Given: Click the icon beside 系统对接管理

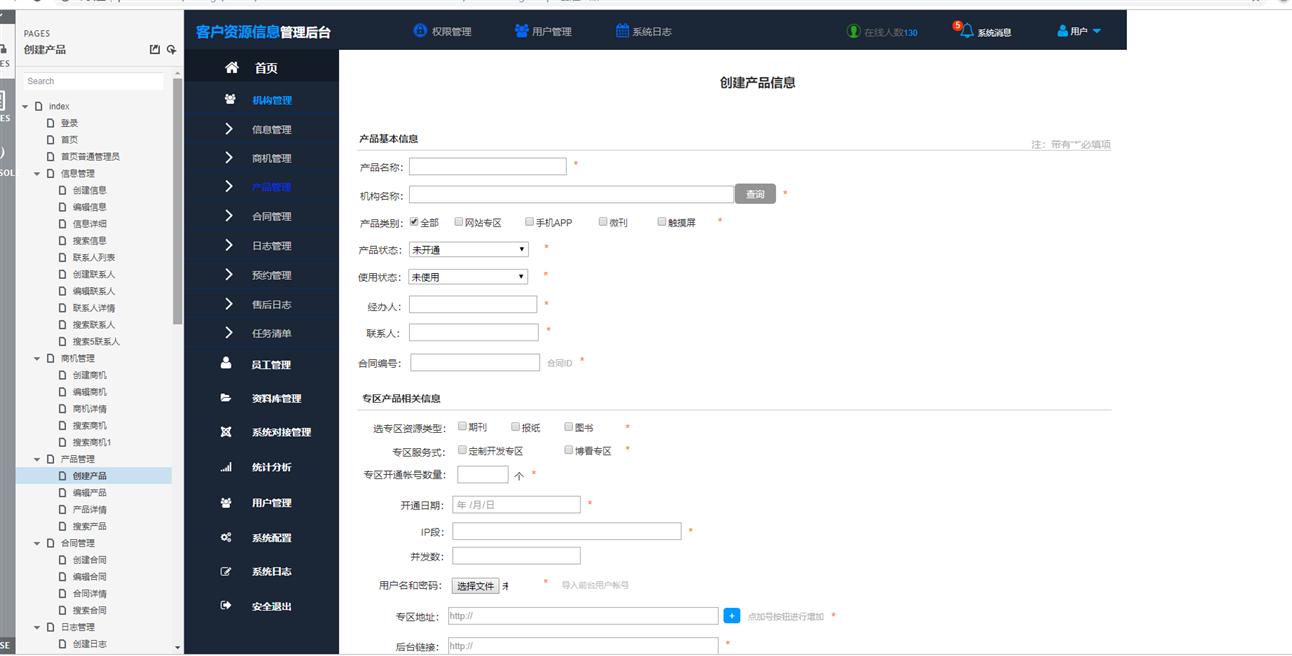Looking at the screenshot, I should 226,432.
